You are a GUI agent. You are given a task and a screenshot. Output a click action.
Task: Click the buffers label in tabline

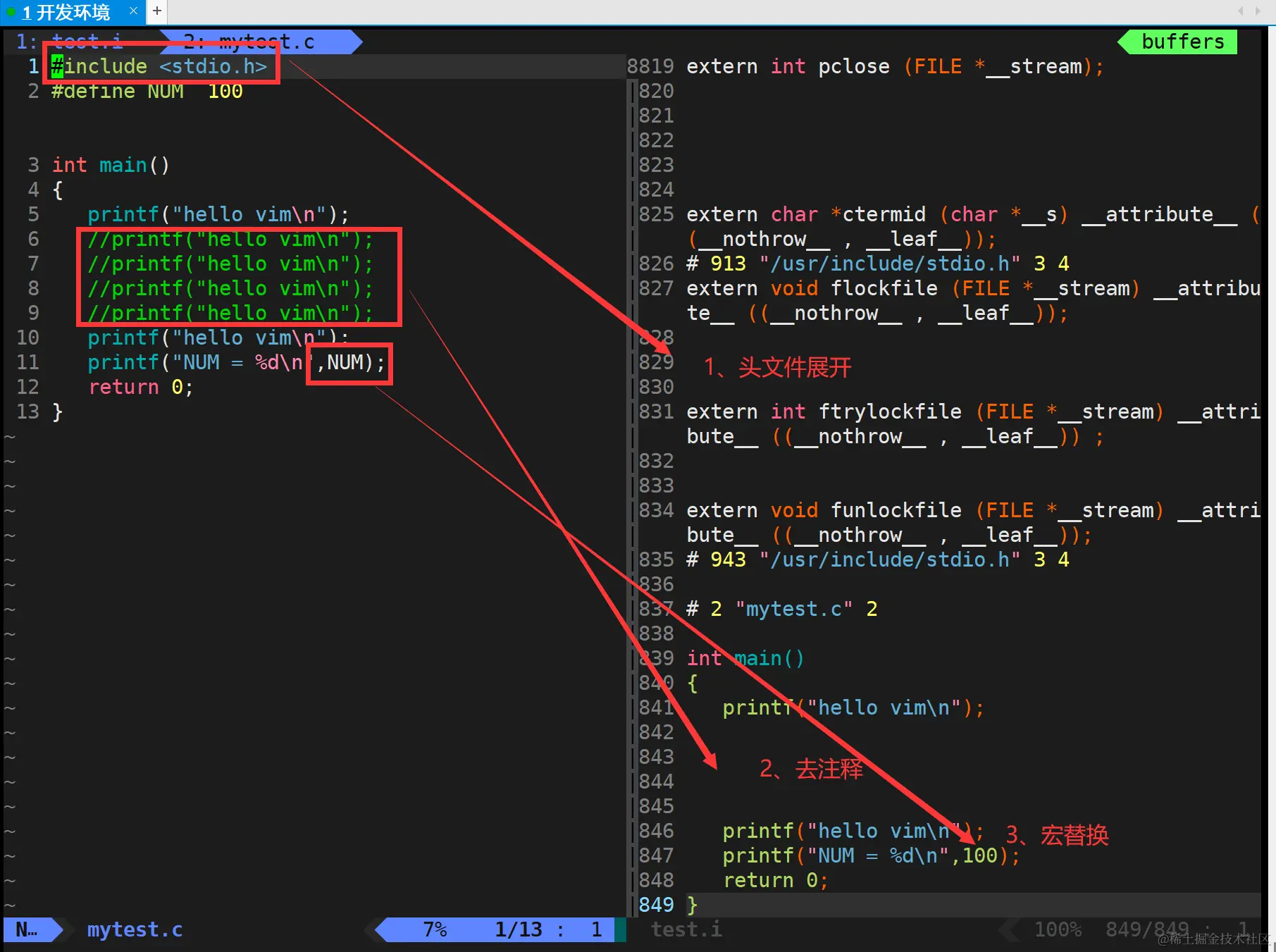click(1183, 42)
